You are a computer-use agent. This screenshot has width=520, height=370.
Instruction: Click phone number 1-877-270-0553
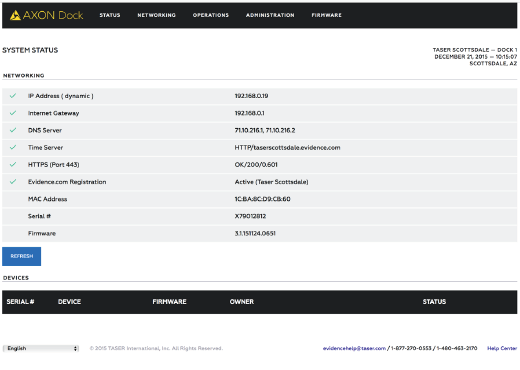coord(411,348)
